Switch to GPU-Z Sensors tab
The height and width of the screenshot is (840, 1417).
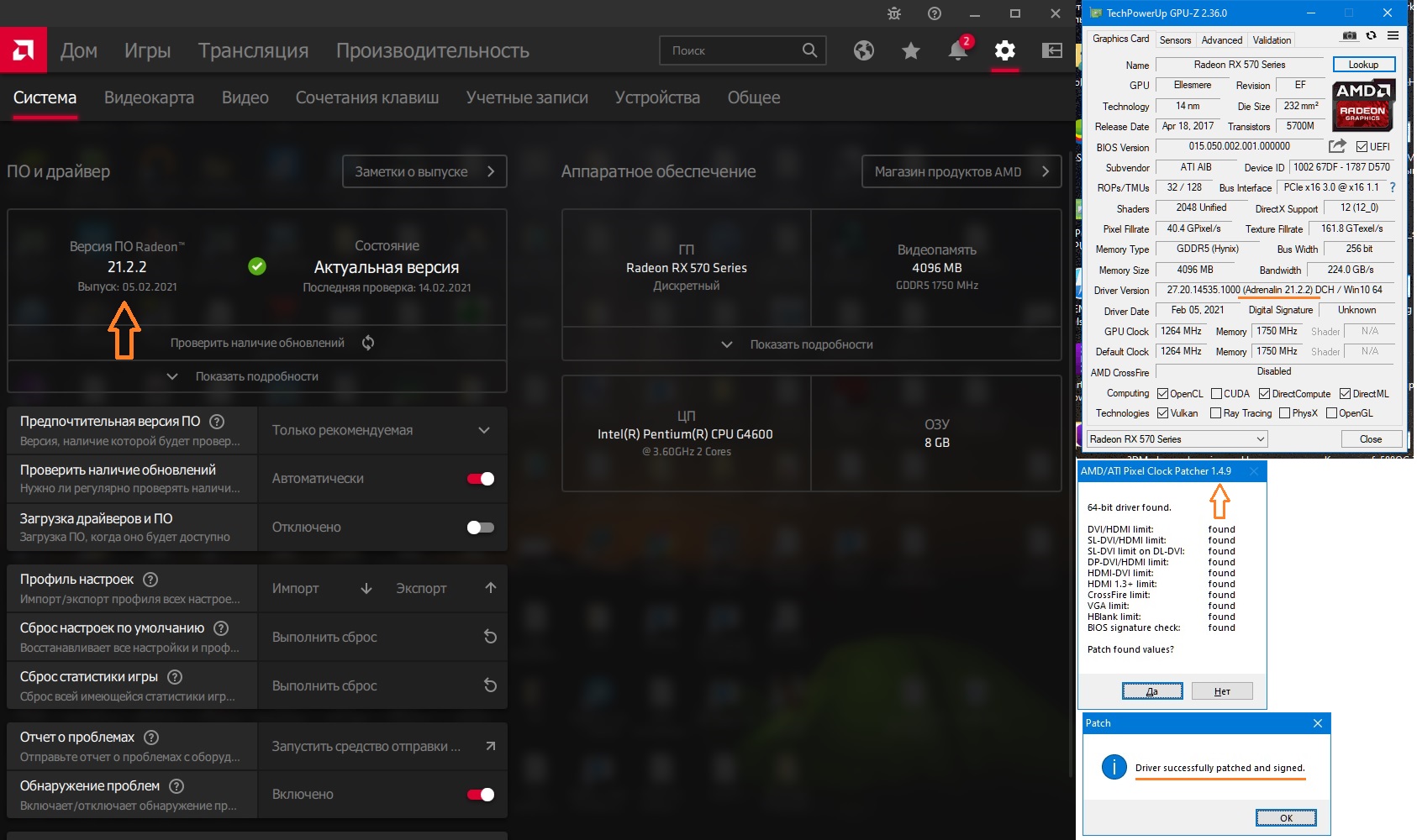pos(1175,40)
